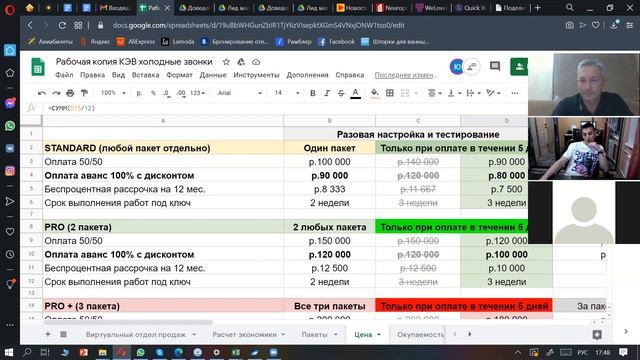Select the paint format roller
640x360 pixels.
point(84,93)
